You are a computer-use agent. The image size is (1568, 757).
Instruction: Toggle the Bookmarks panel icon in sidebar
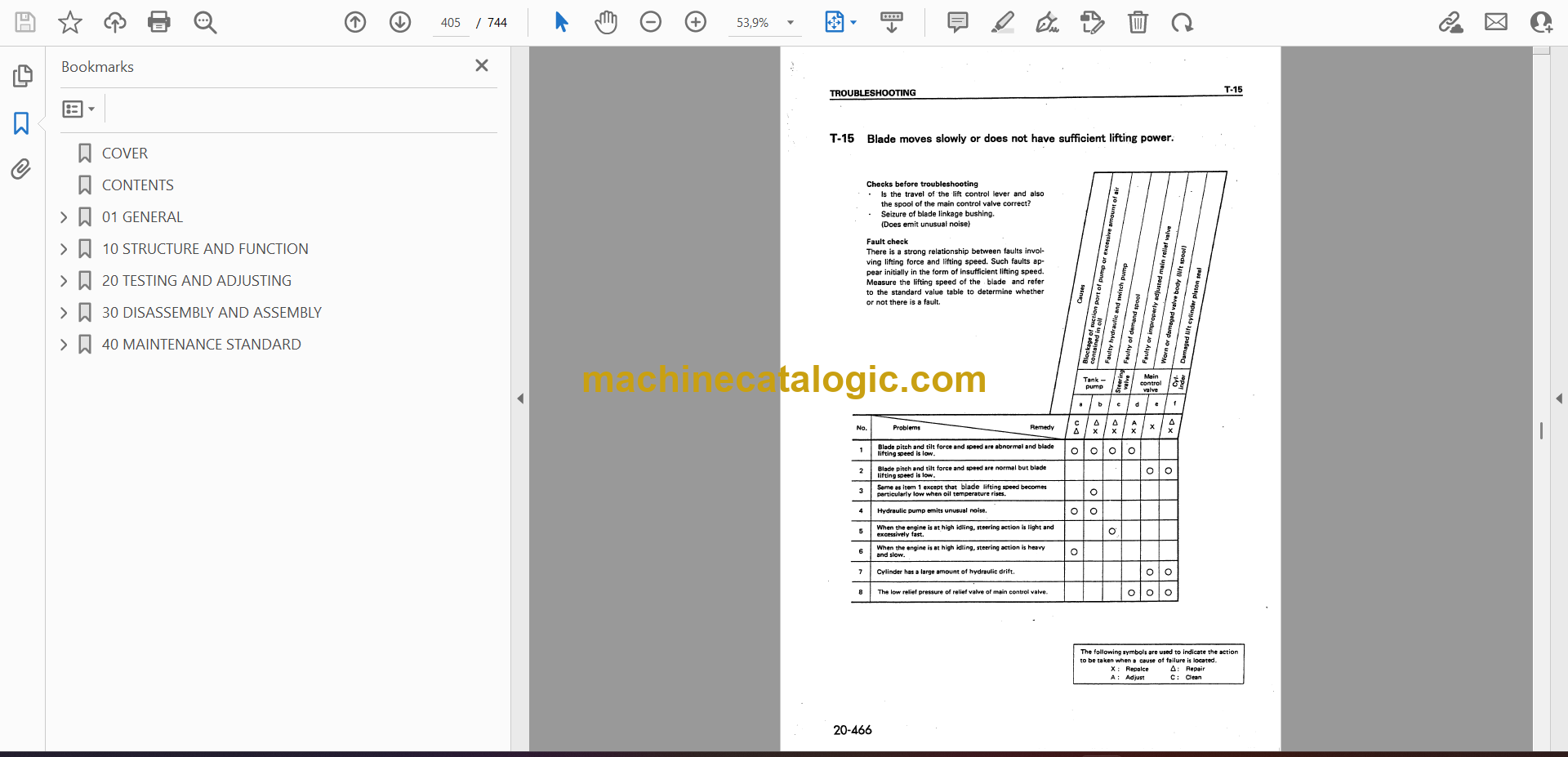pyautogui.click(x=21, y=123)
